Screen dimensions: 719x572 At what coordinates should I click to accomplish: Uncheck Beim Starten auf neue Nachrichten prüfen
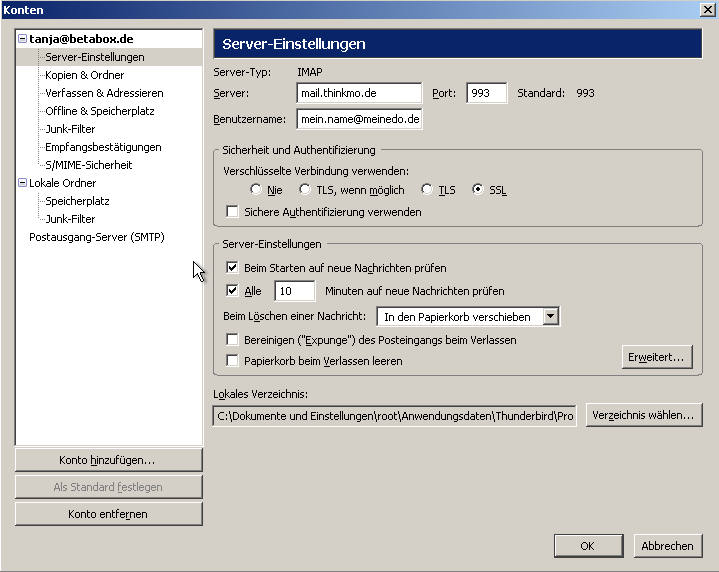[x=233, y=268]
